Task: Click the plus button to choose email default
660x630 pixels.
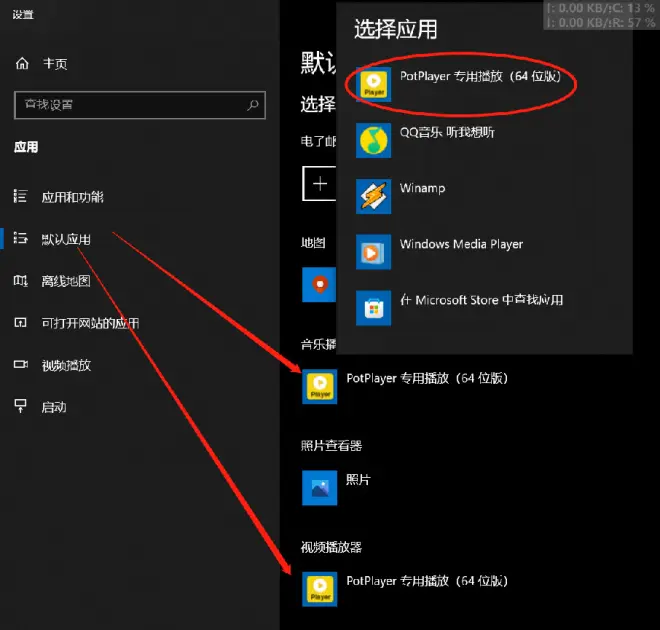Action: [319, 183]
